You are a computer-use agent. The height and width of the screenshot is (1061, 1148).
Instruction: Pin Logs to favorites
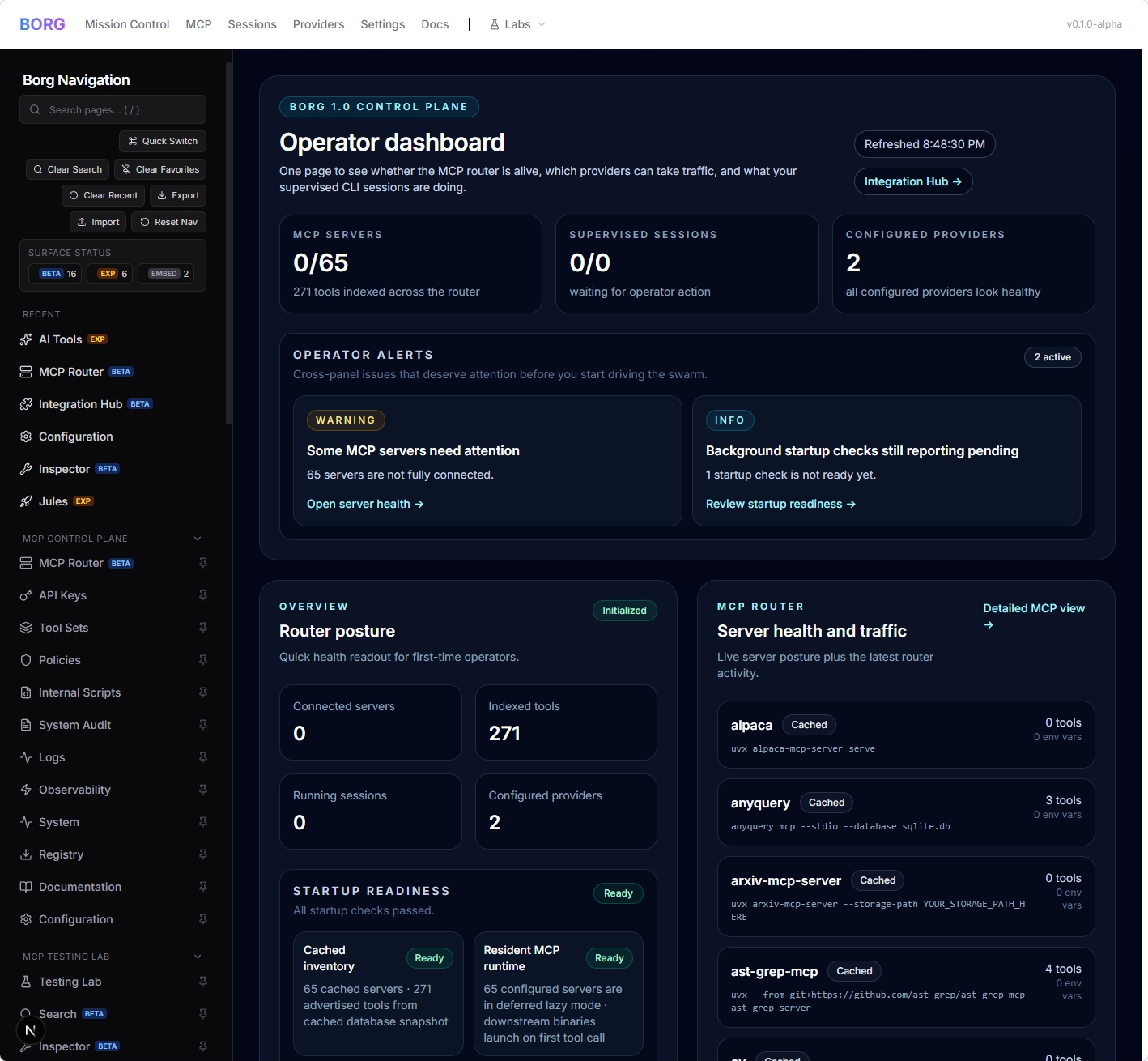(x=203, y=757)
